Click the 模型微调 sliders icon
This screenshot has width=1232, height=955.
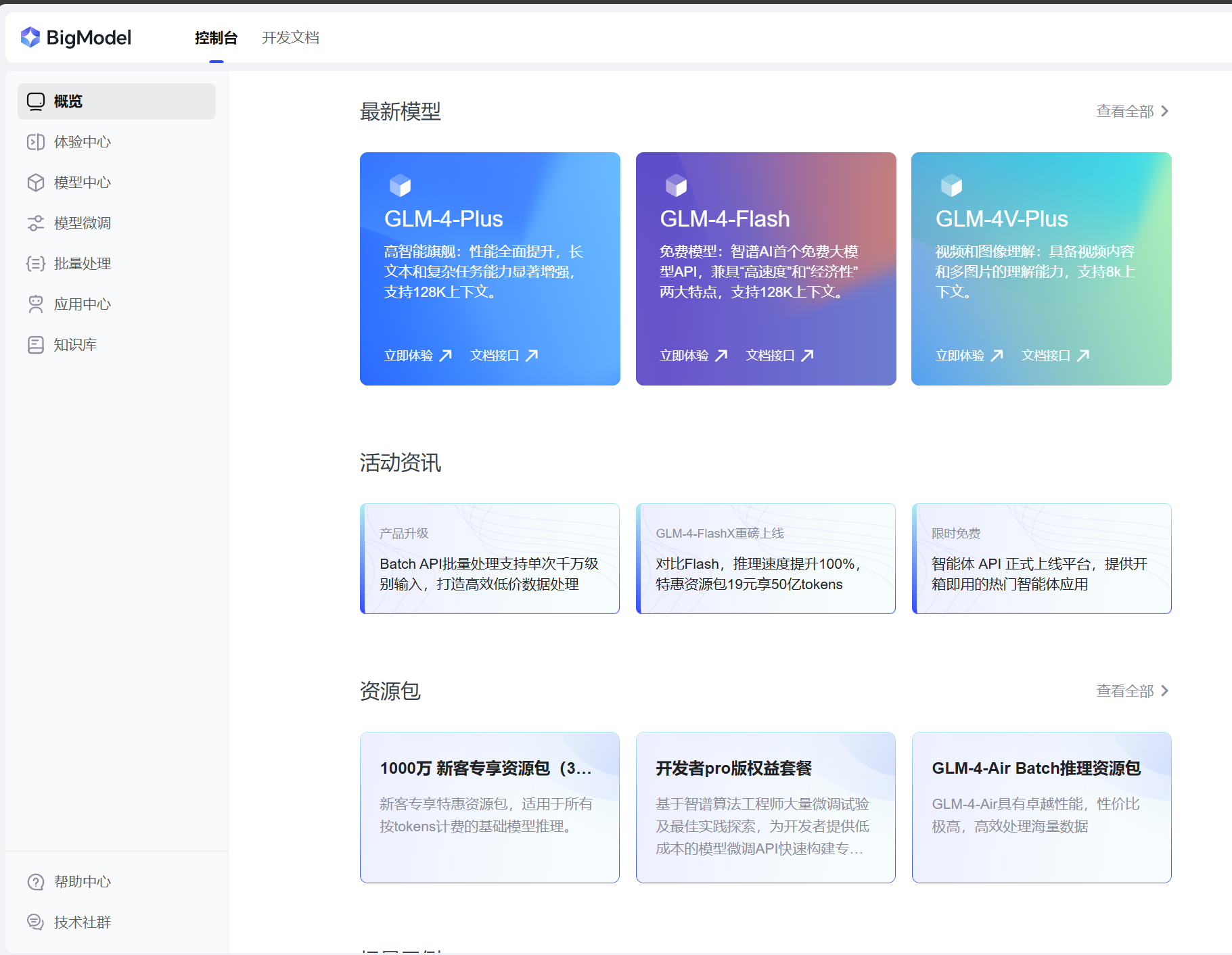(x=36, y=223)
